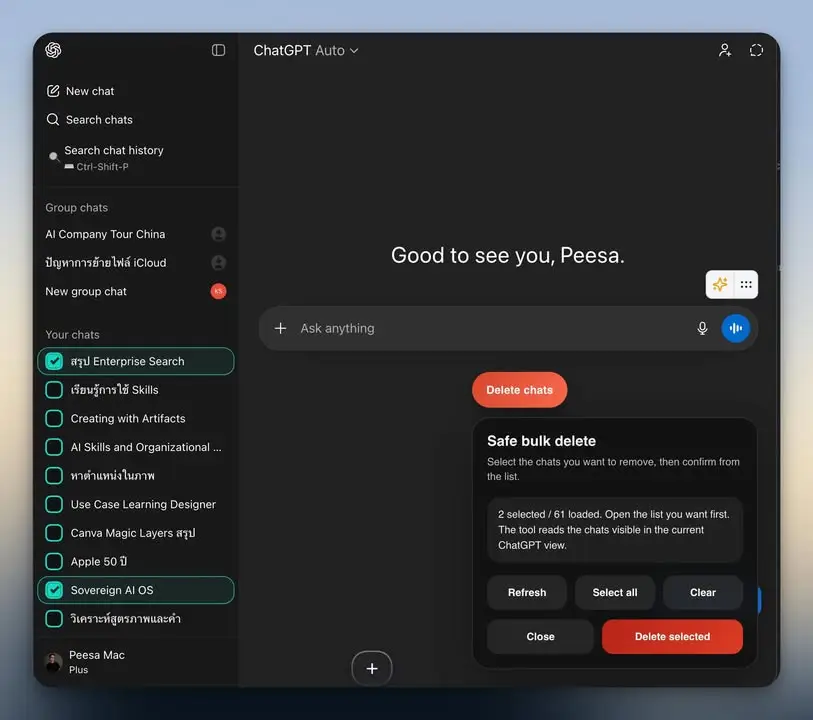
Task: Click Close on the bulk delete panel
Action: tap(540, 637)
